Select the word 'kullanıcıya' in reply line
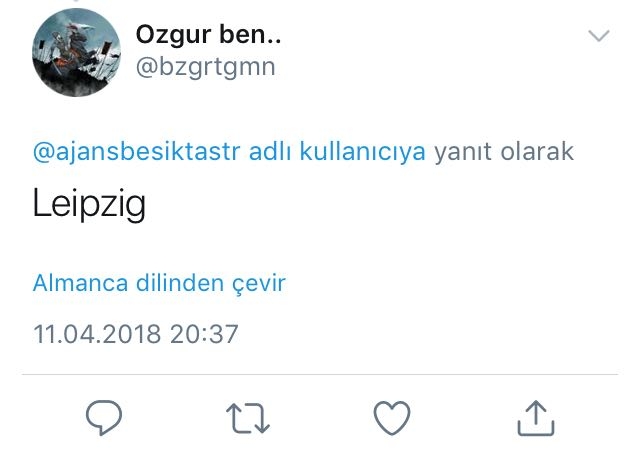This screenshot has width=640, height=462. tap(362, 152)
